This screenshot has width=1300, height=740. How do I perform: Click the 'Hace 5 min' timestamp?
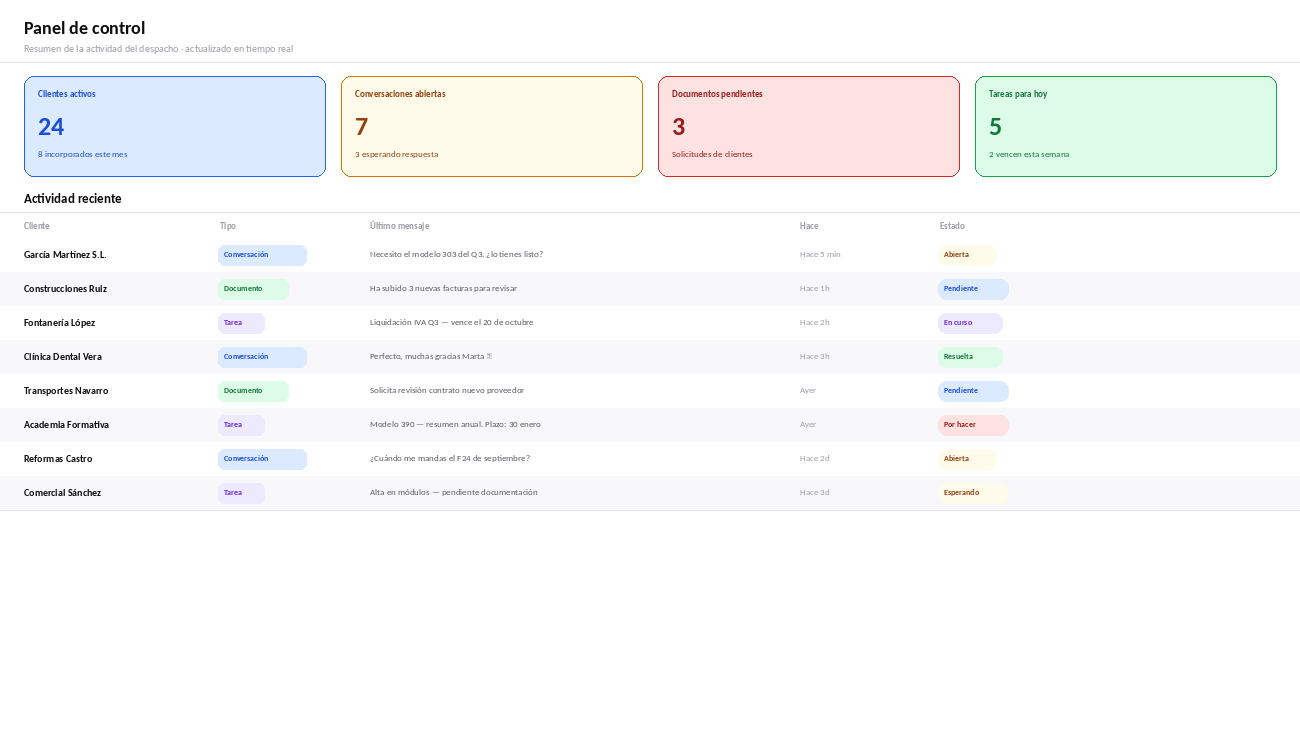coord(820,255)
